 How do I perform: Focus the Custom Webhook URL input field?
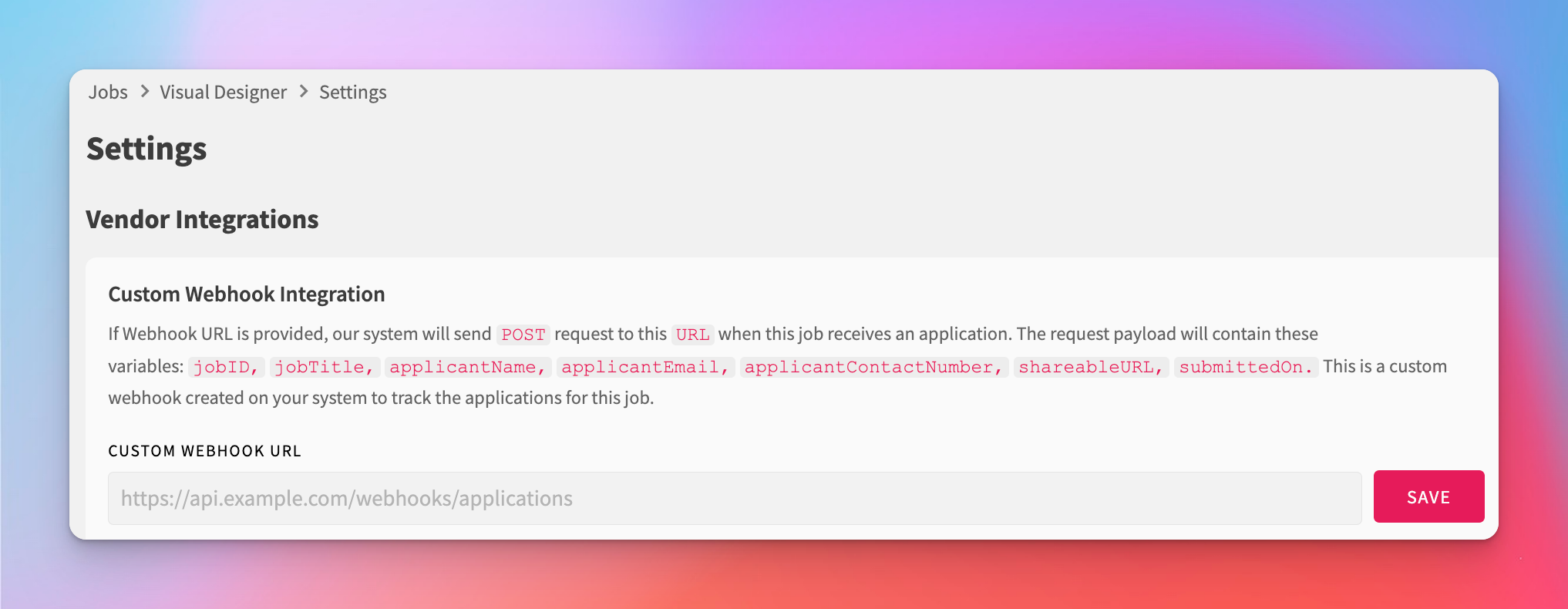[x=734, y=498]
